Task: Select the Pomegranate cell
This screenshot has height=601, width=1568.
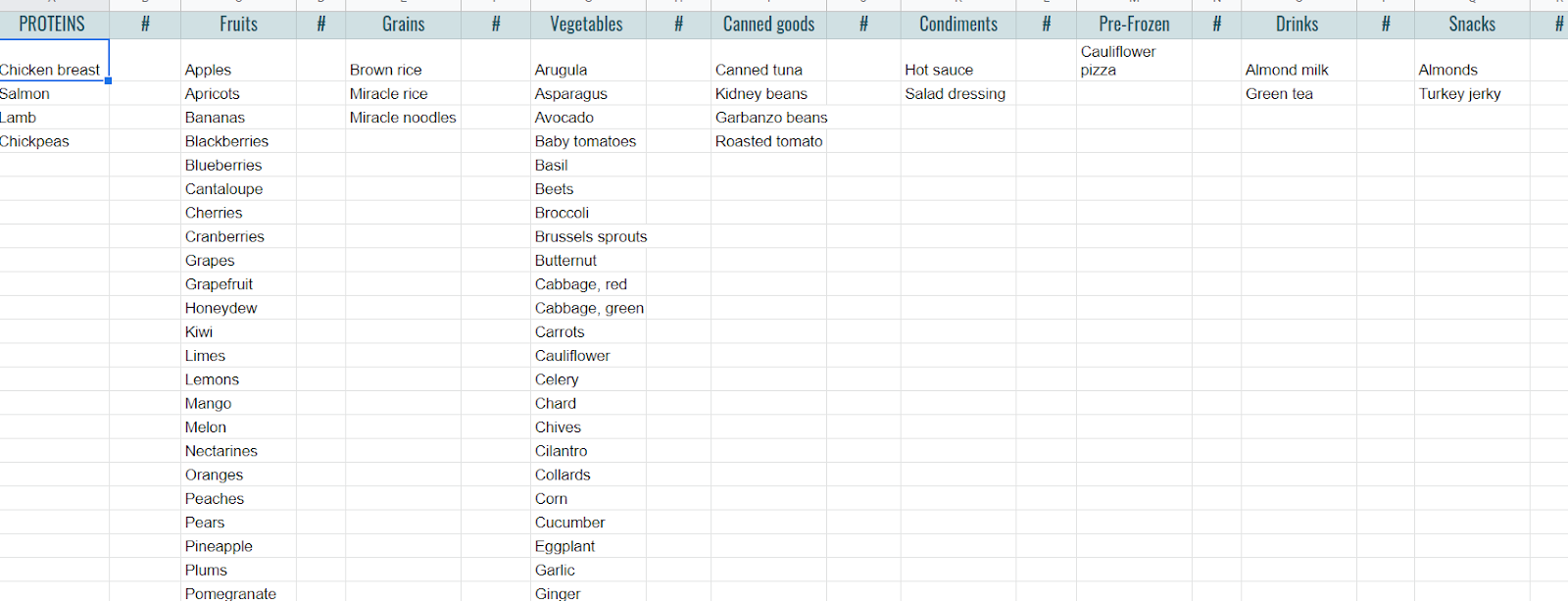Action: click(x=238, y=593)
